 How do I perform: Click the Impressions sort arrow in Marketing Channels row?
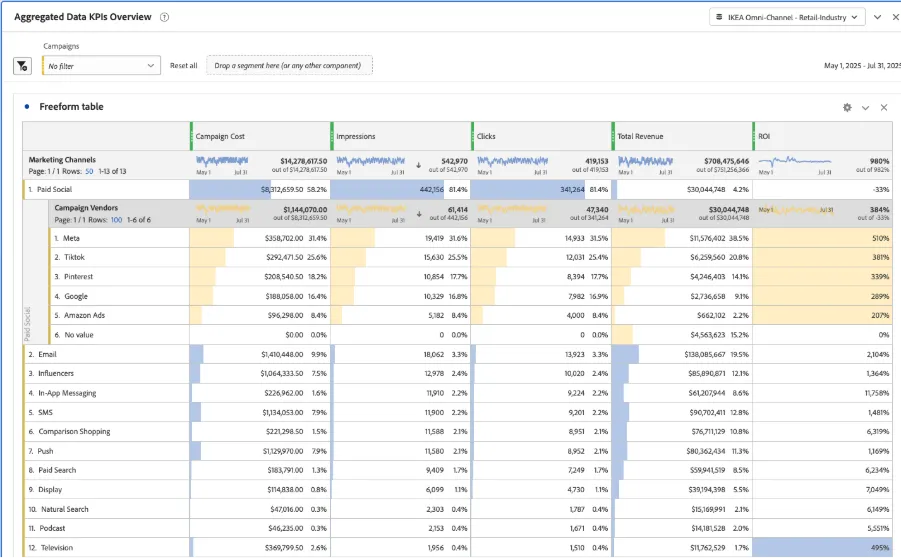tap(418, 165)
